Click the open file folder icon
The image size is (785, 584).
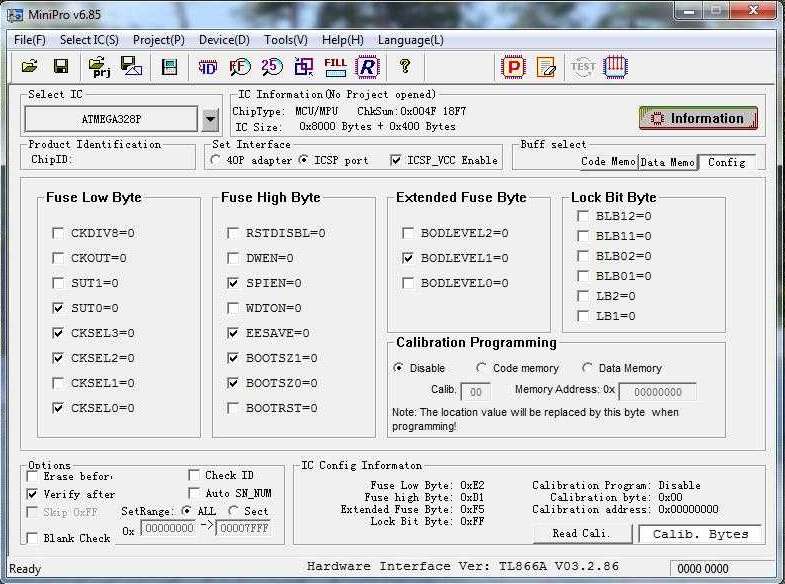coord(30,67)
